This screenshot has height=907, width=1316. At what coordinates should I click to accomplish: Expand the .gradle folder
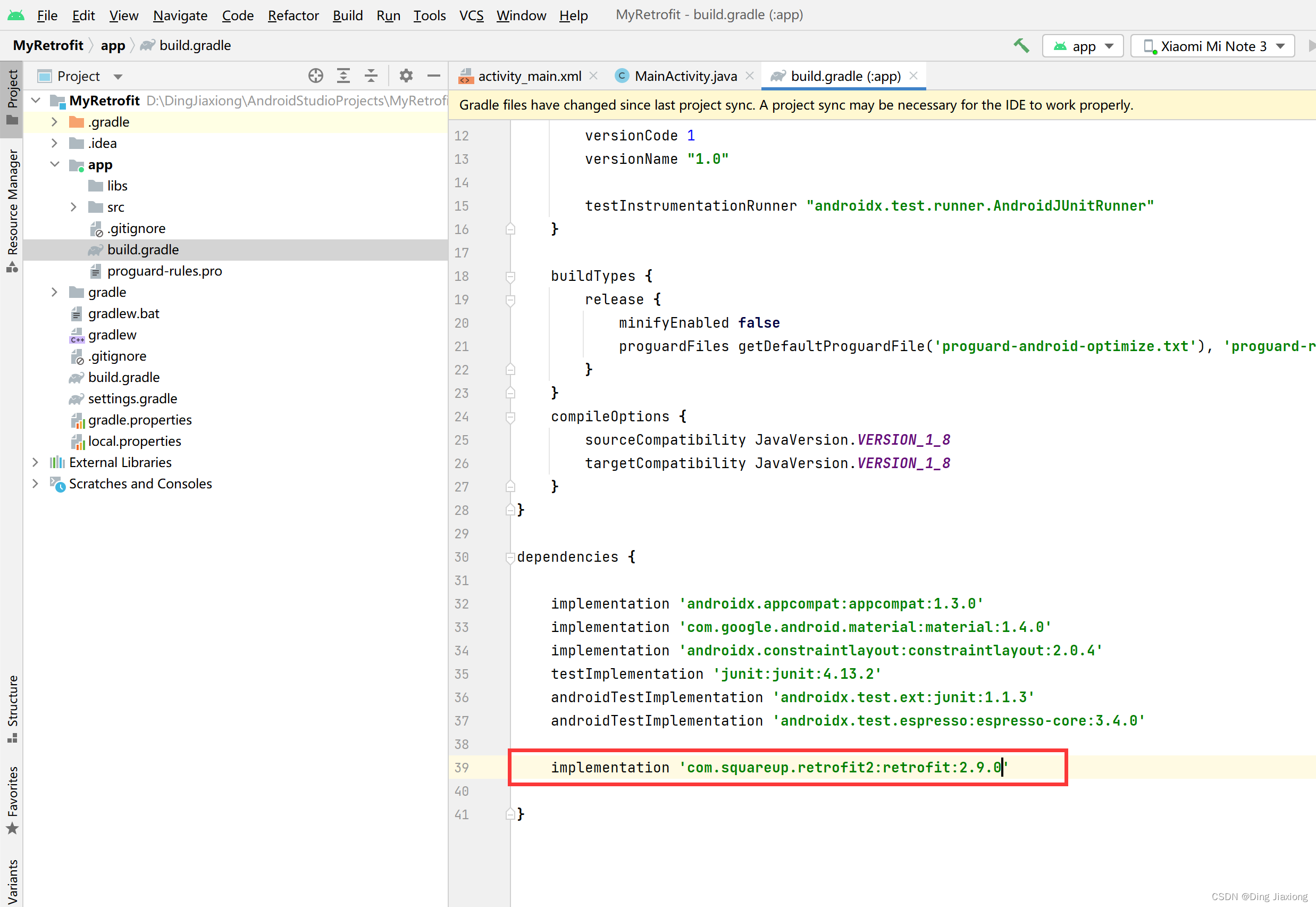(x=55, y=122)
